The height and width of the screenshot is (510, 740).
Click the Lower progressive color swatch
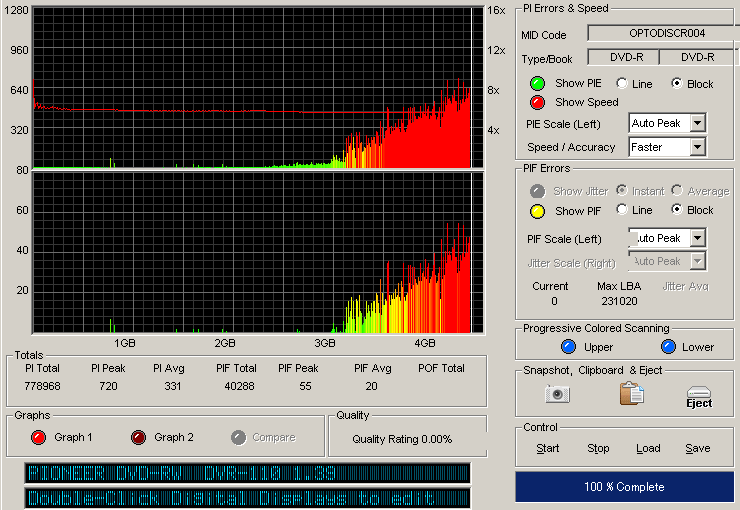(x=668, y=347)
